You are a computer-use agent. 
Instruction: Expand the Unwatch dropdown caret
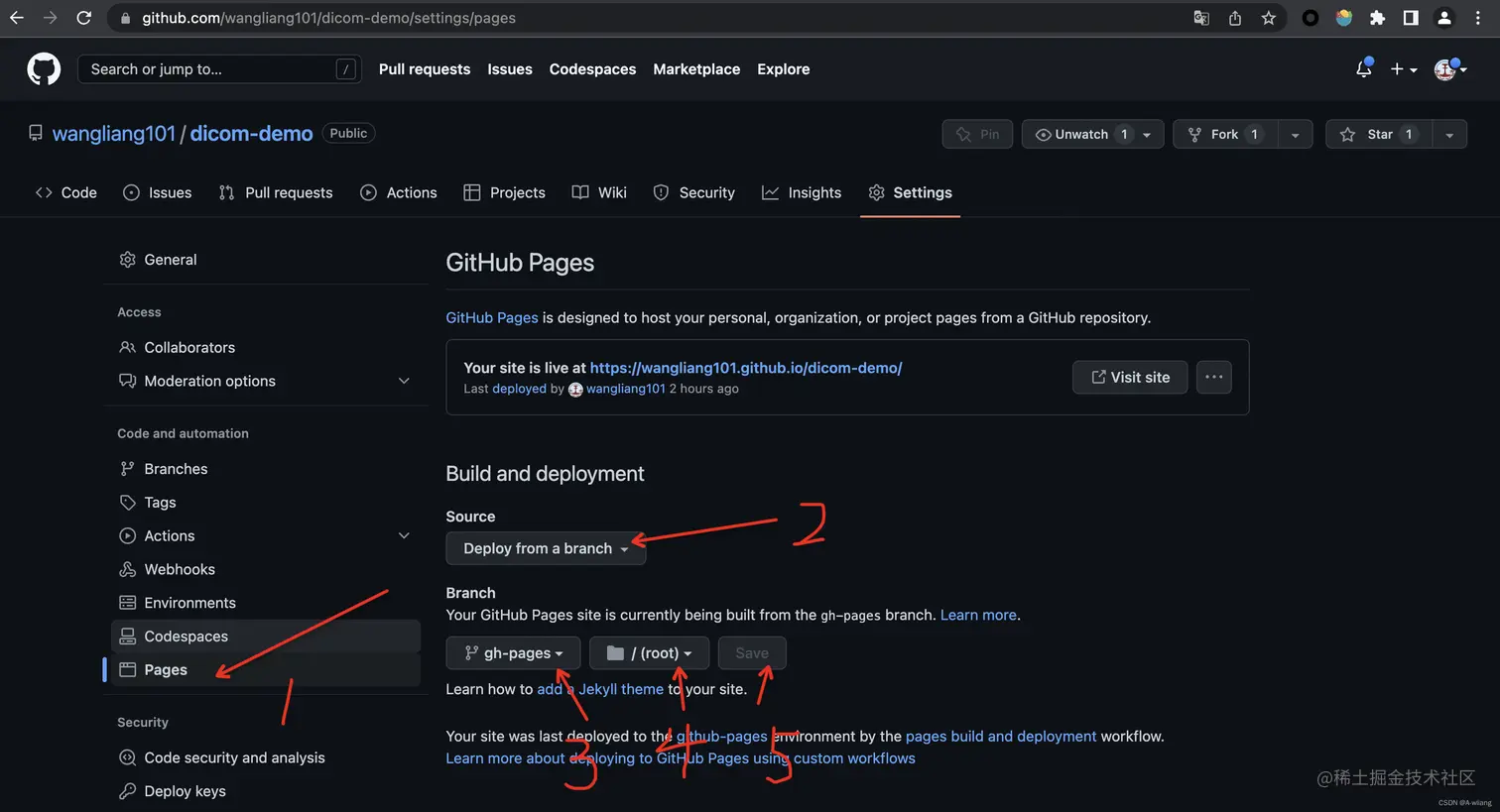click(x=1148, y=134)
